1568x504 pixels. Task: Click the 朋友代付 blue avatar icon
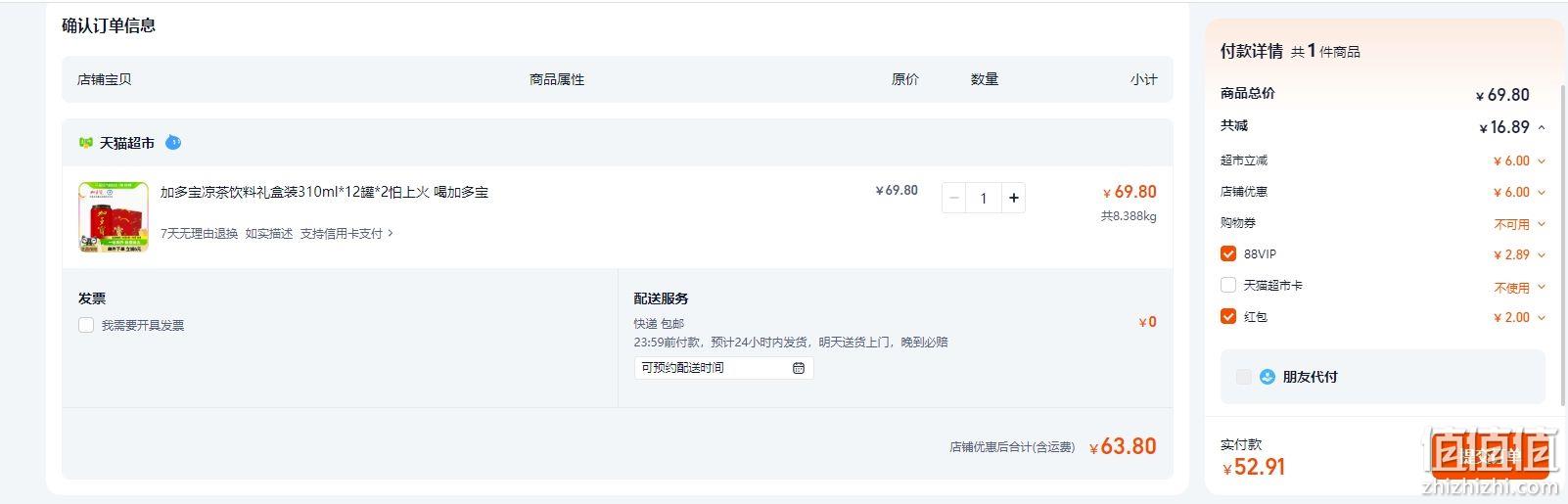1268,377
